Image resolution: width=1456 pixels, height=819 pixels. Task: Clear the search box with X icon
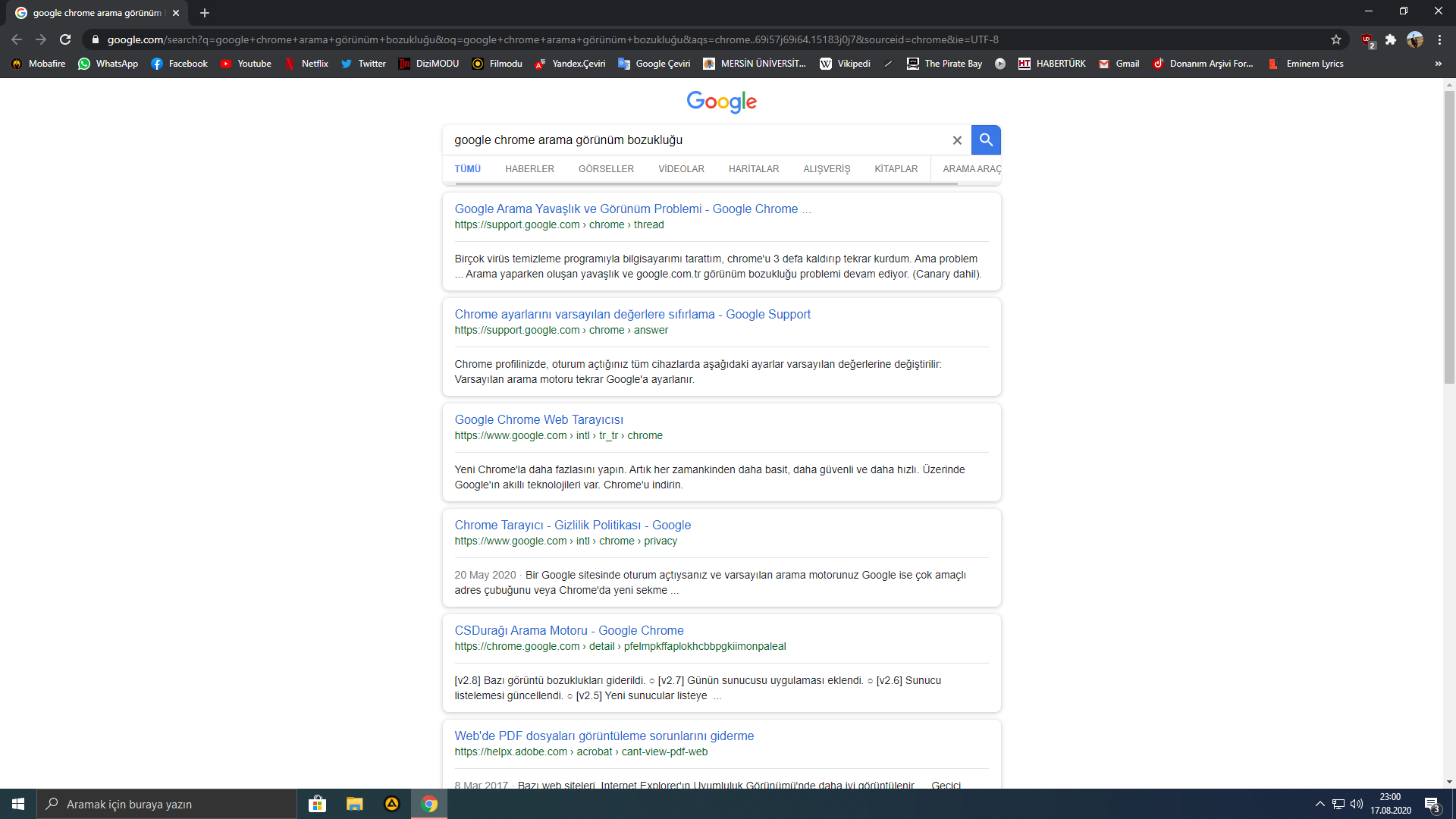click(957, 140)
